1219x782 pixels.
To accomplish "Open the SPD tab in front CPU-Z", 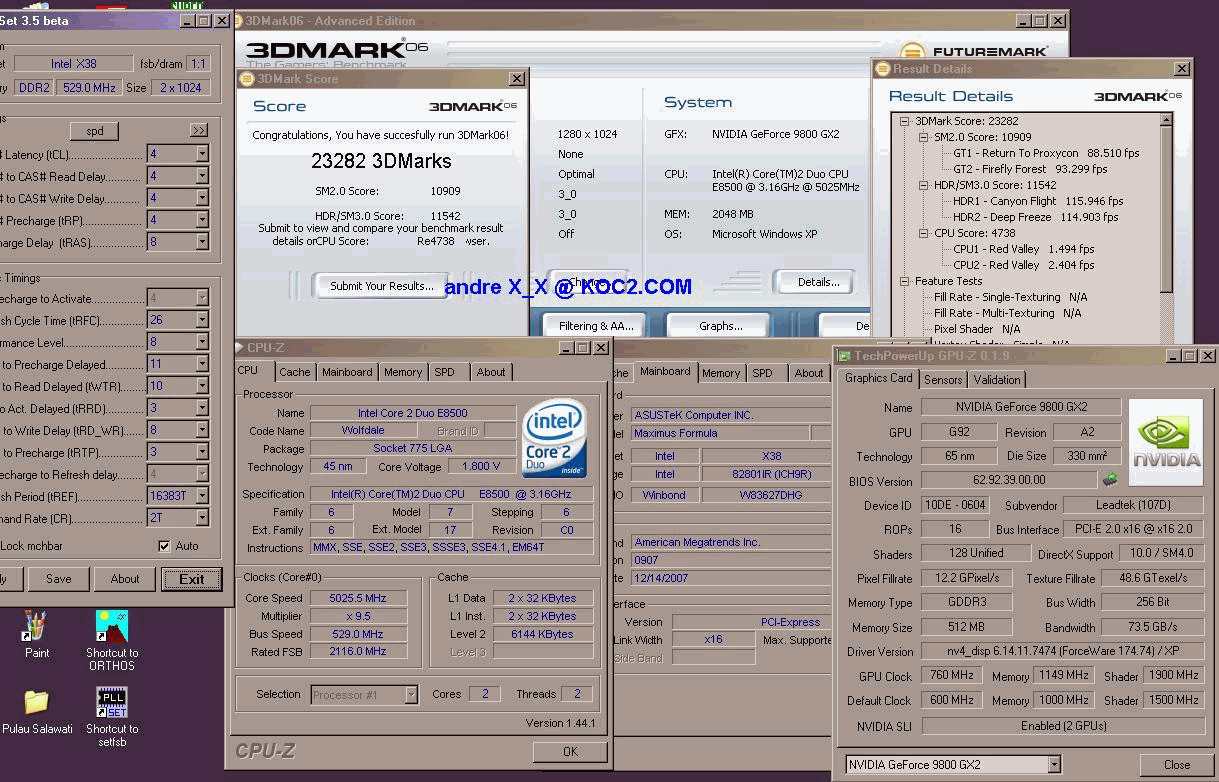I will [x=444, y=372].
